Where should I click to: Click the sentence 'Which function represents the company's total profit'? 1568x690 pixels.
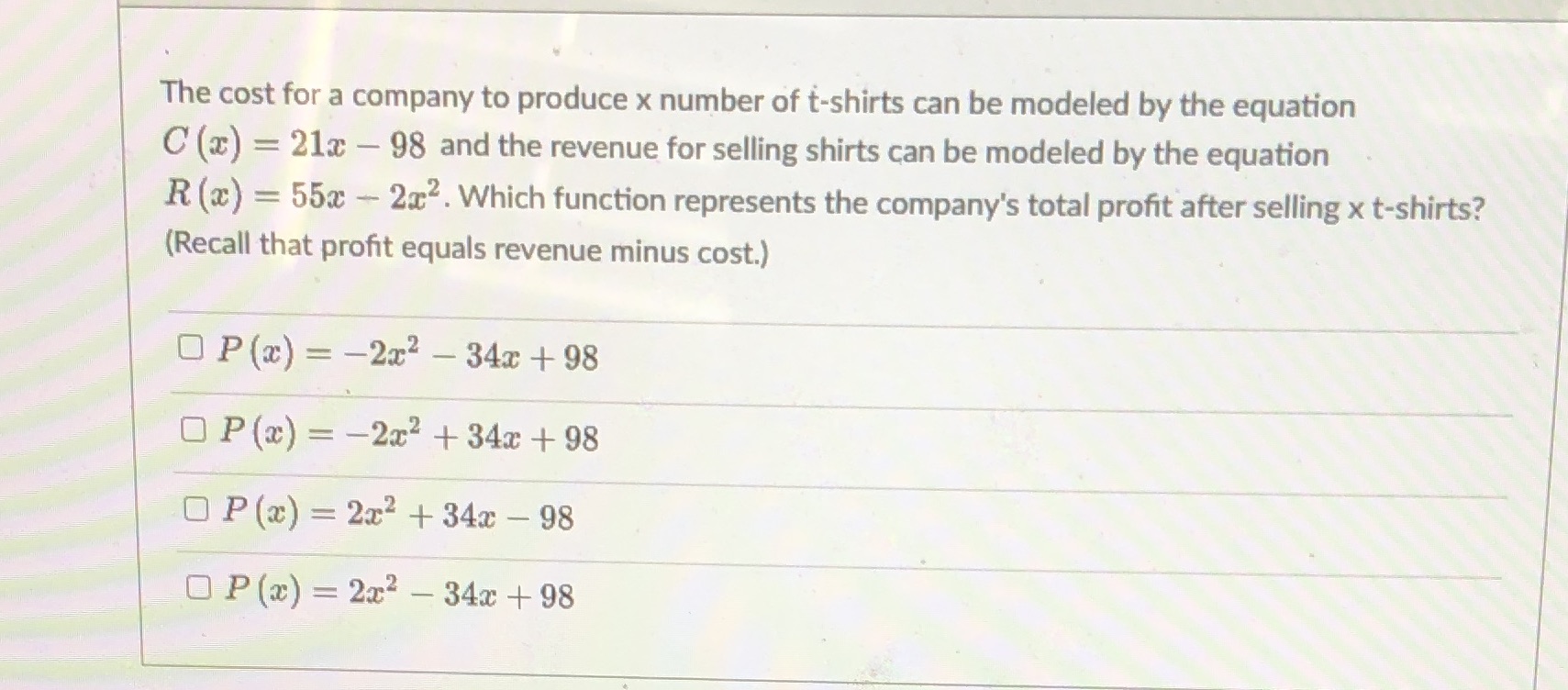(972, 204)
